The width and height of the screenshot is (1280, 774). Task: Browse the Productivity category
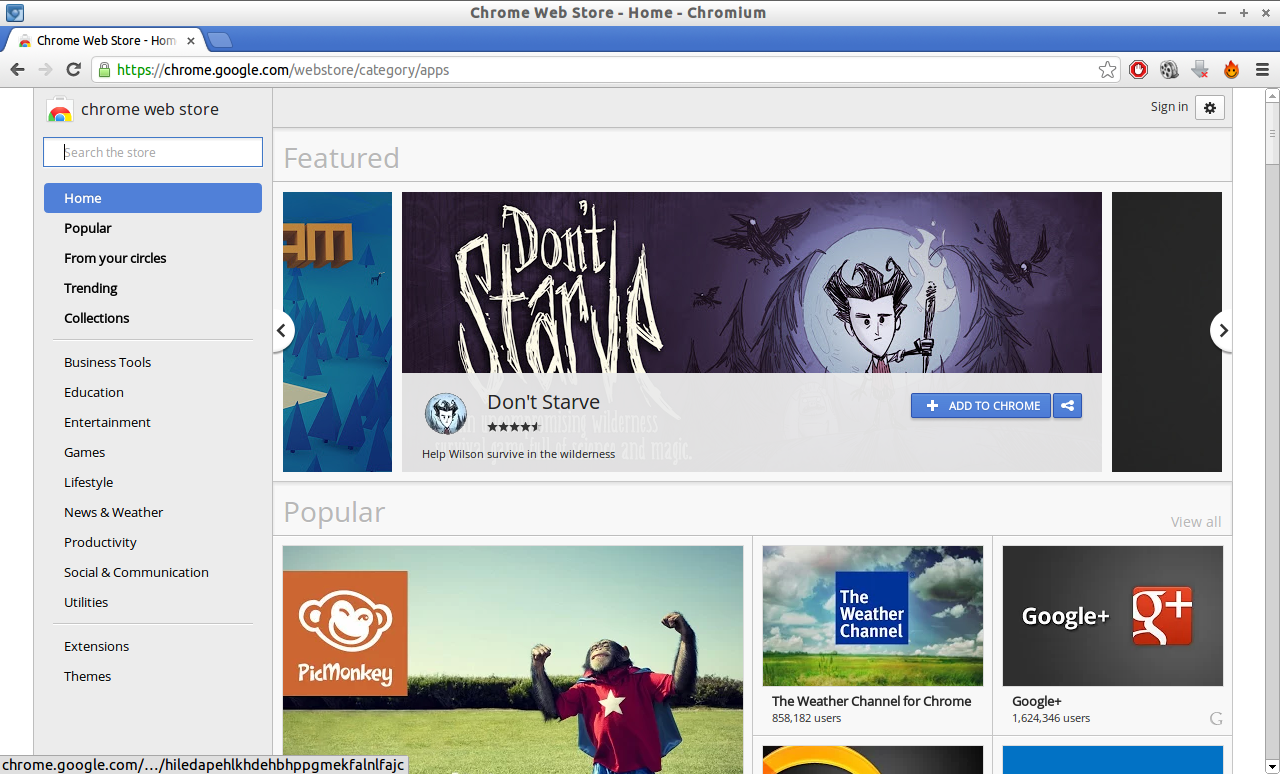(101, 542)
